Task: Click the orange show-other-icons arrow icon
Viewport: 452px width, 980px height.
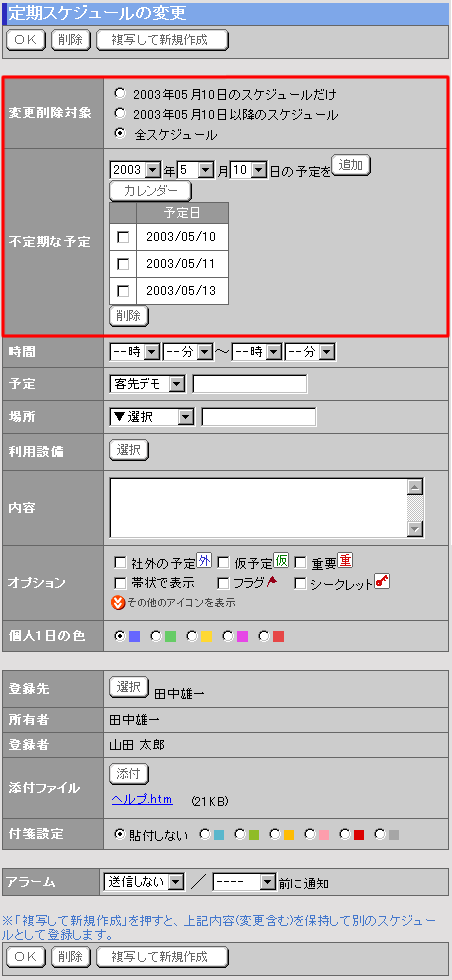Action: pyautogui.click(x=116, y=603)
